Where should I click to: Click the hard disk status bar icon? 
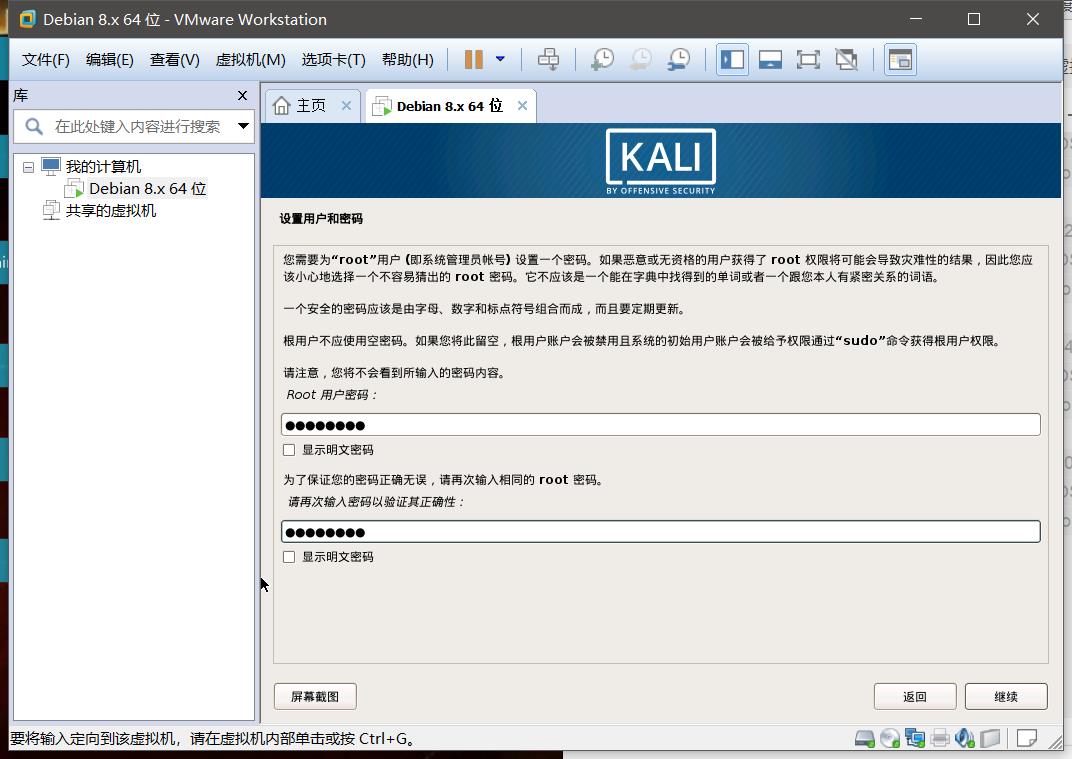point(865,738)
